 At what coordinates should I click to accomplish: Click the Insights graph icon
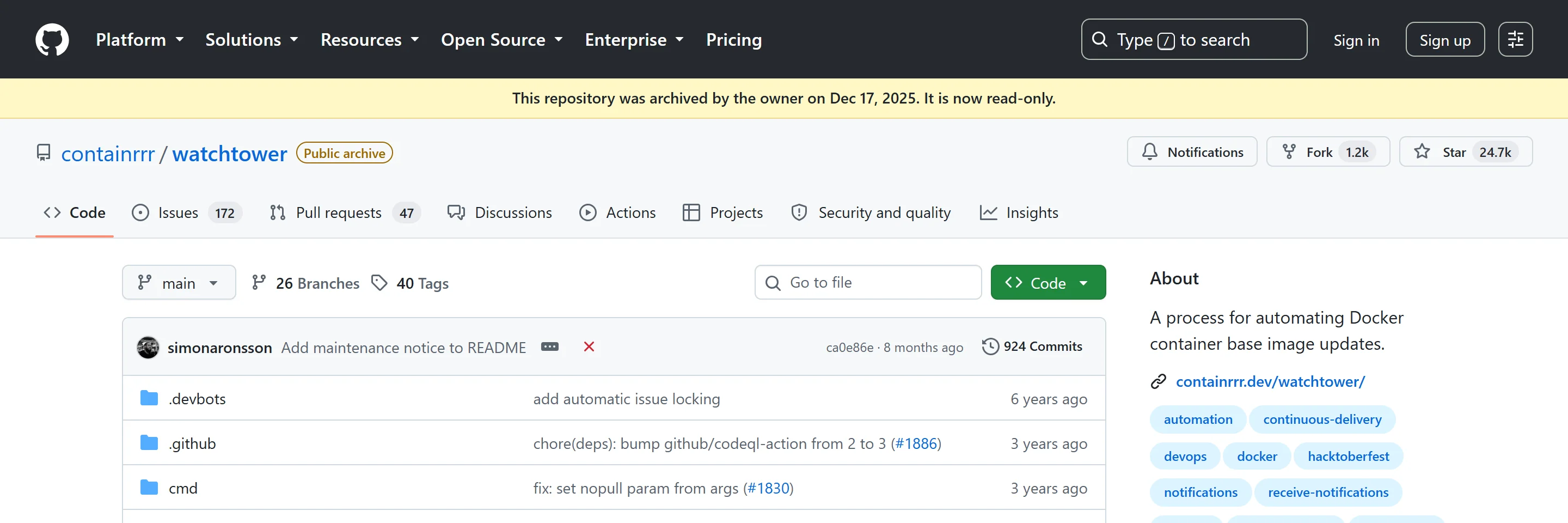(988, 212)
